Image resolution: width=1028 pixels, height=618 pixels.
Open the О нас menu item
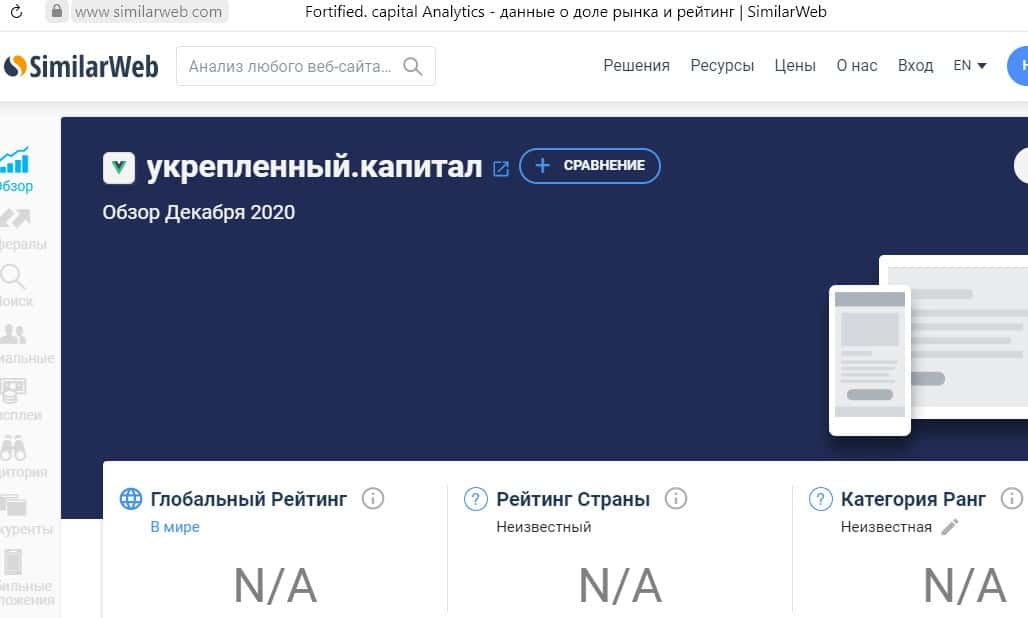pyautogui.click(x=856, y=66)
